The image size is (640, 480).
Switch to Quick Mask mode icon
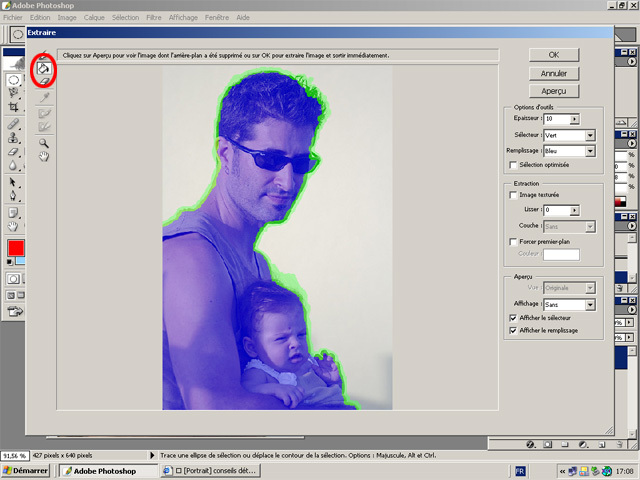pos(13,279)
